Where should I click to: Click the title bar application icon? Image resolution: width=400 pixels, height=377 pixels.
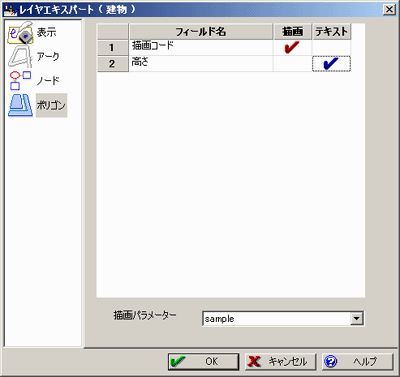[x=11, y=10]
